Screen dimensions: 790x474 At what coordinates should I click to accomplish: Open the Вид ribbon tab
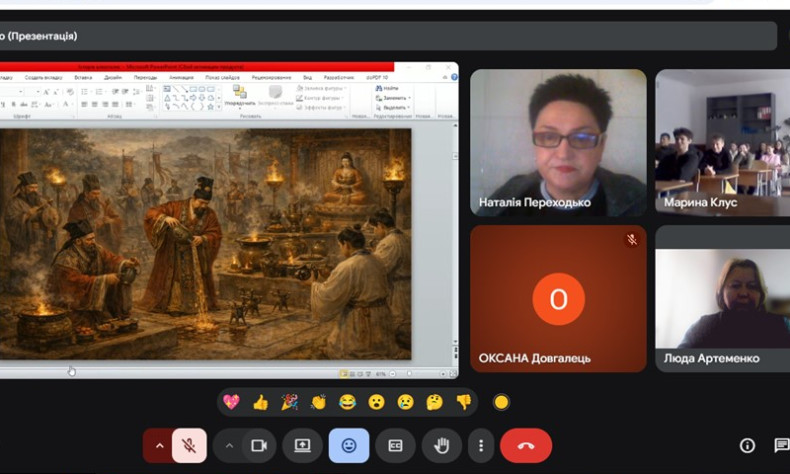pyautogui.click(x=307, y=78)
